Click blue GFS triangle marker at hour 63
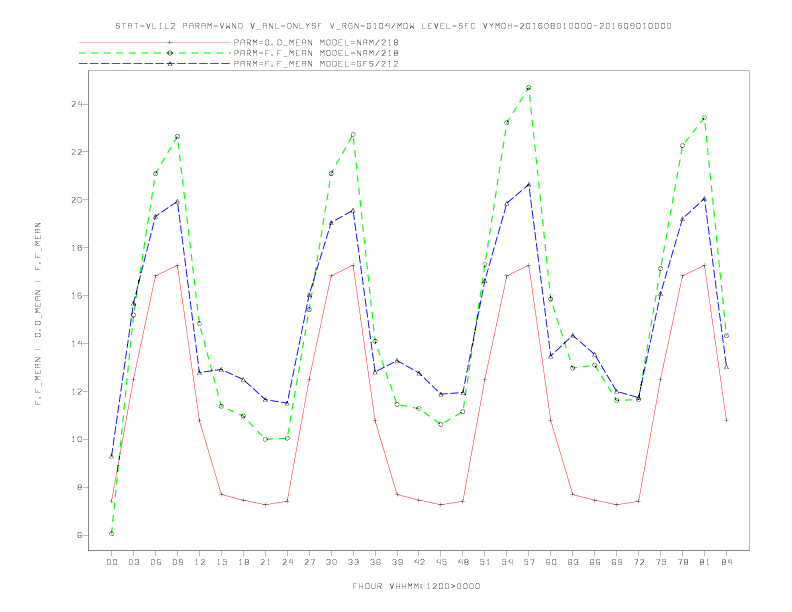Screen dimensions: 792x612 [x=573, y=335]
